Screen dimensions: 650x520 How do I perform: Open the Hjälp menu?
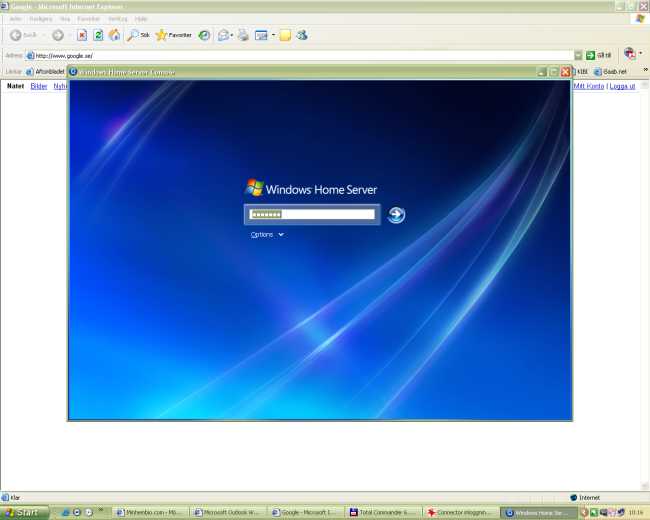(x=141, y=19)
